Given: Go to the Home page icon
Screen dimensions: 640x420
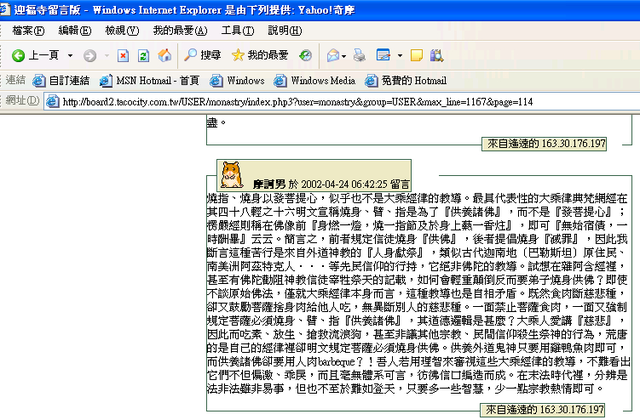Looking at the screenshot, I should 164,55.
